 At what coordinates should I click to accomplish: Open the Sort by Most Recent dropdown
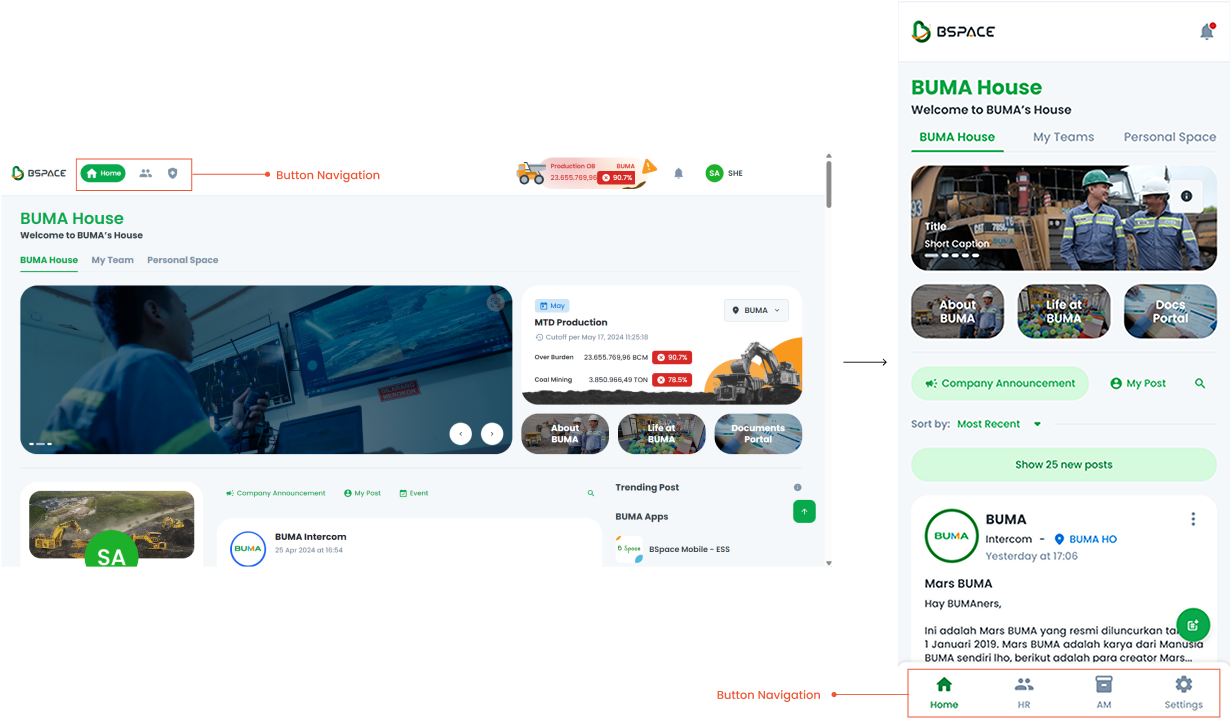(x=999, y=423)
